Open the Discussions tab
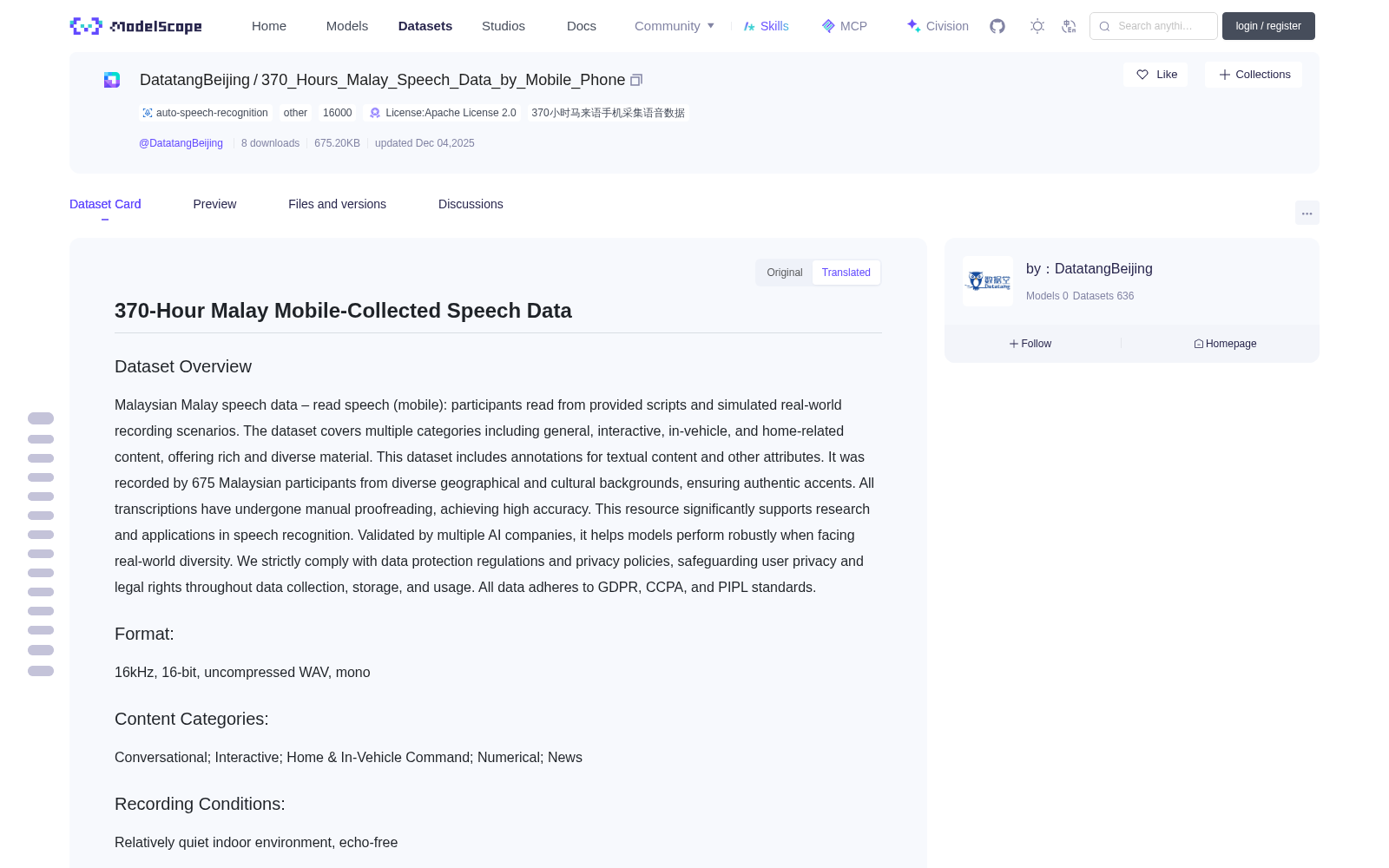 coord(471,204)
